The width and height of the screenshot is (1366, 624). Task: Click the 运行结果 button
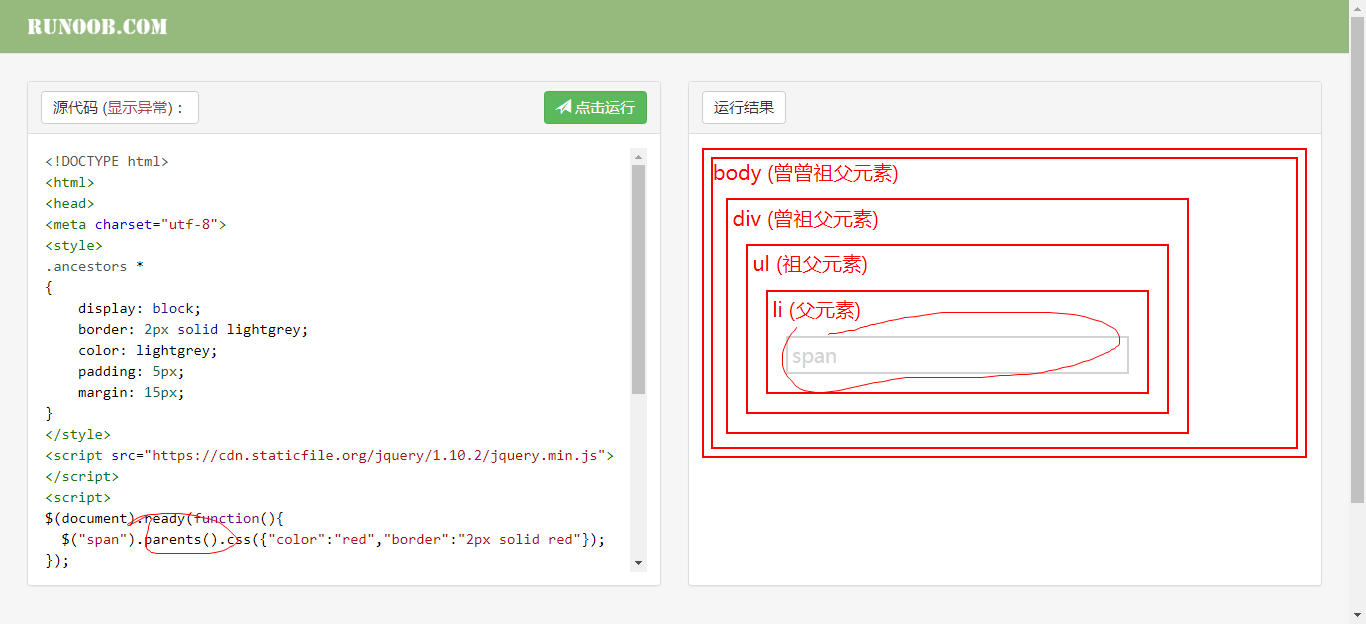tap(744, 108)
